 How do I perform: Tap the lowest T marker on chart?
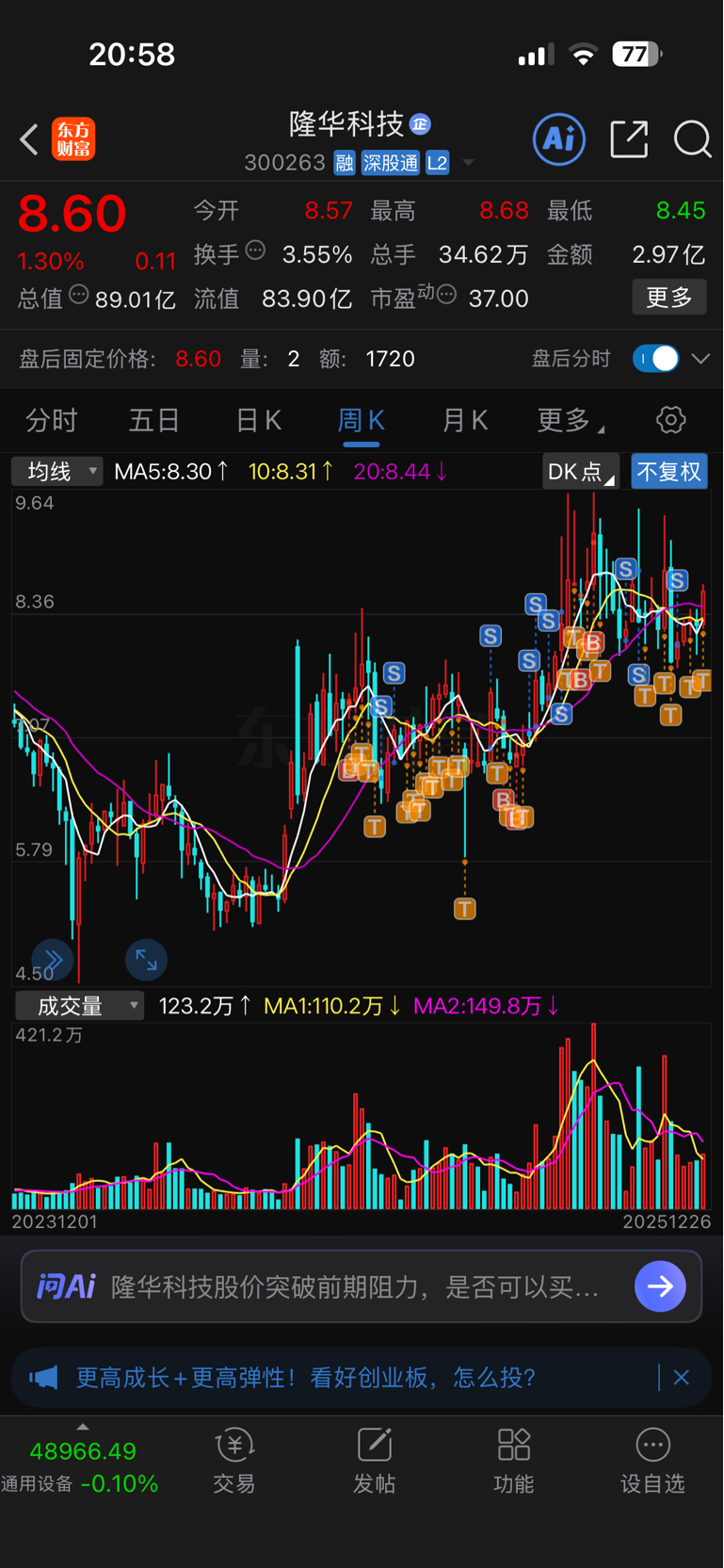(465, 909)
